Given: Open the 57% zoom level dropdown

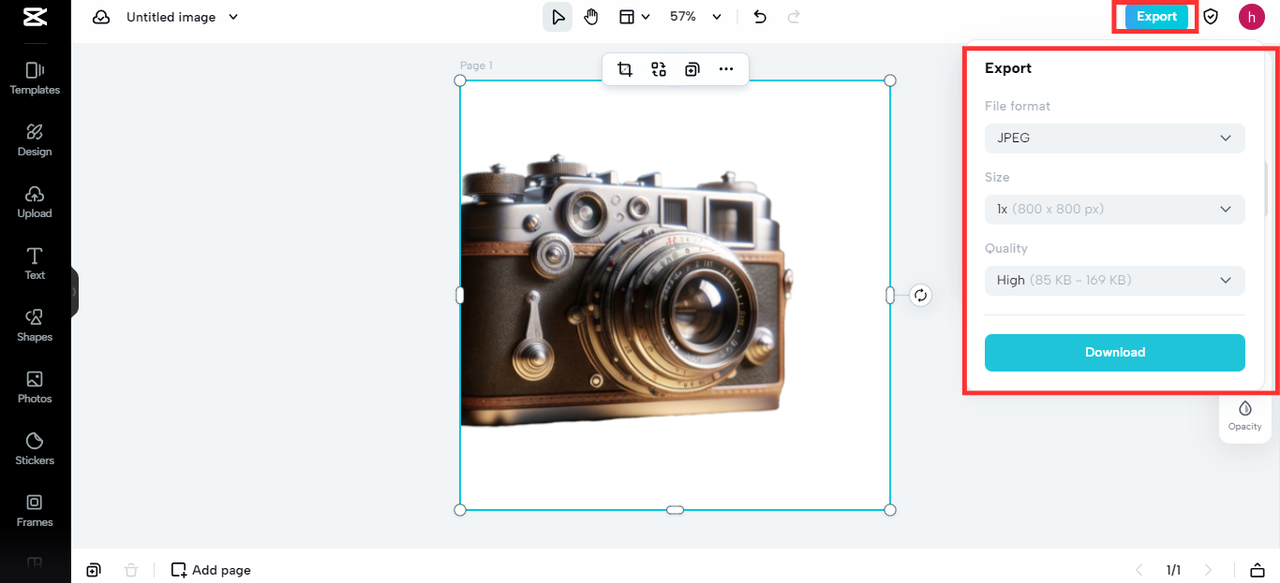Looking at the screenshot, I should 696,17.
